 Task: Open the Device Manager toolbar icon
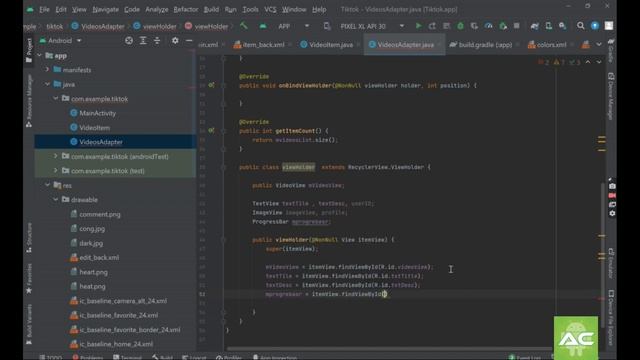(x=549, y=26)
